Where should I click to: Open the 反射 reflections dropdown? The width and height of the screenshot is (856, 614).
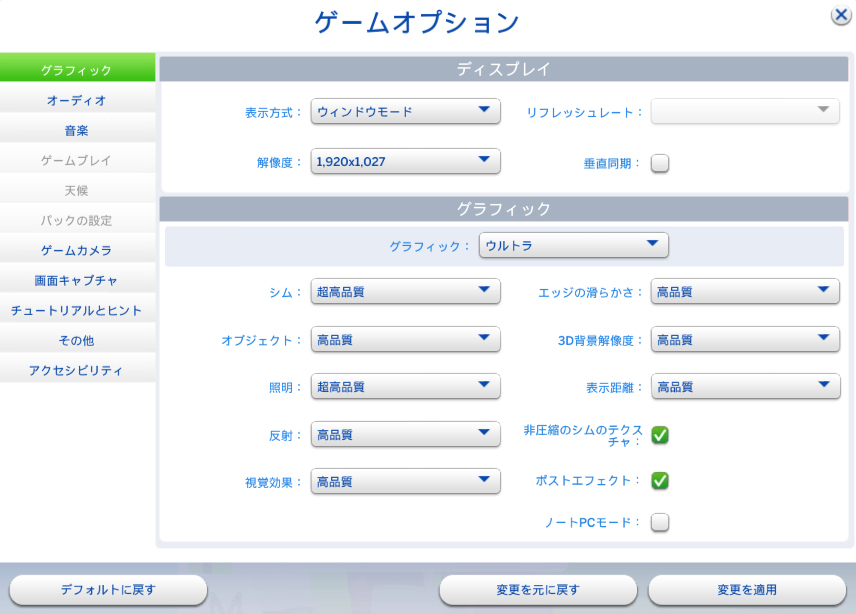(405, 434)
